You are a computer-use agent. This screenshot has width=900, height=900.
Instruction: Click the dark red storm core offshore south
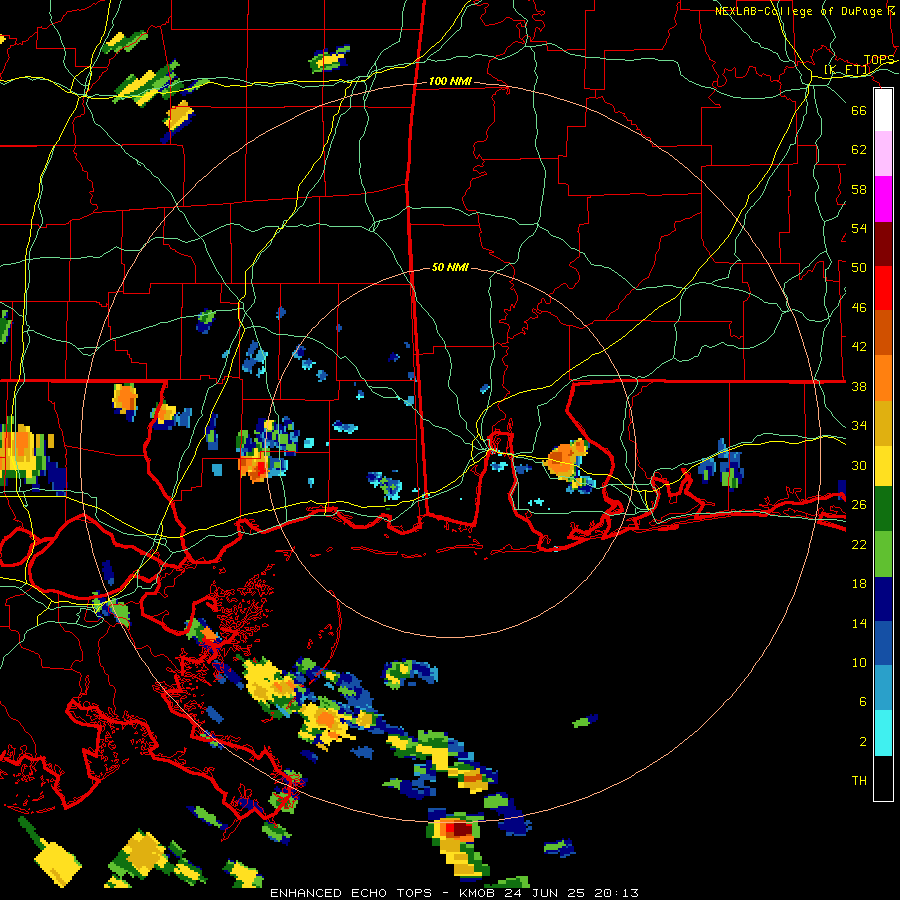click(x=462, y=829)
